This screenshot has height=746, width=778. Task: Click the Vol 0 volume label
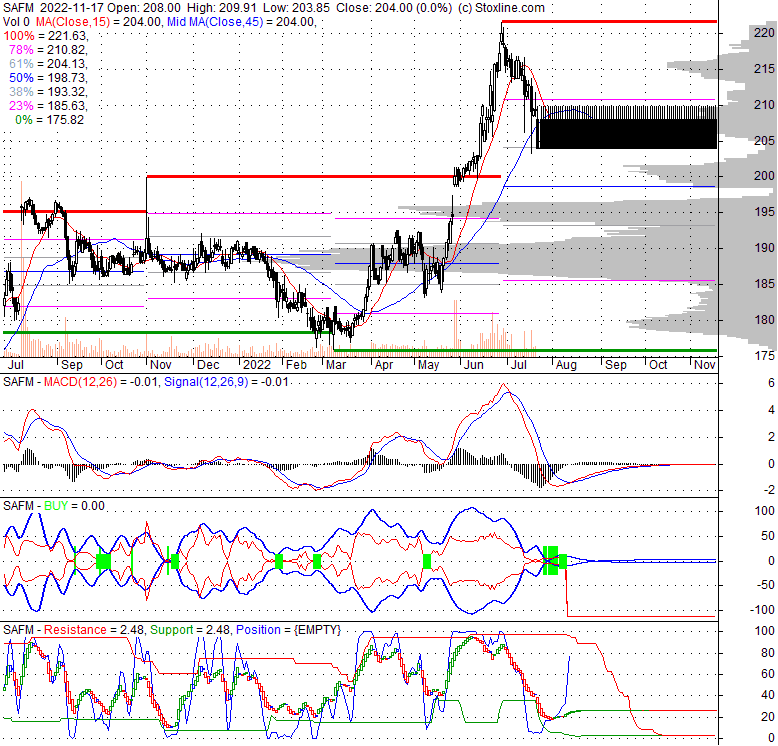pos(16,22)
